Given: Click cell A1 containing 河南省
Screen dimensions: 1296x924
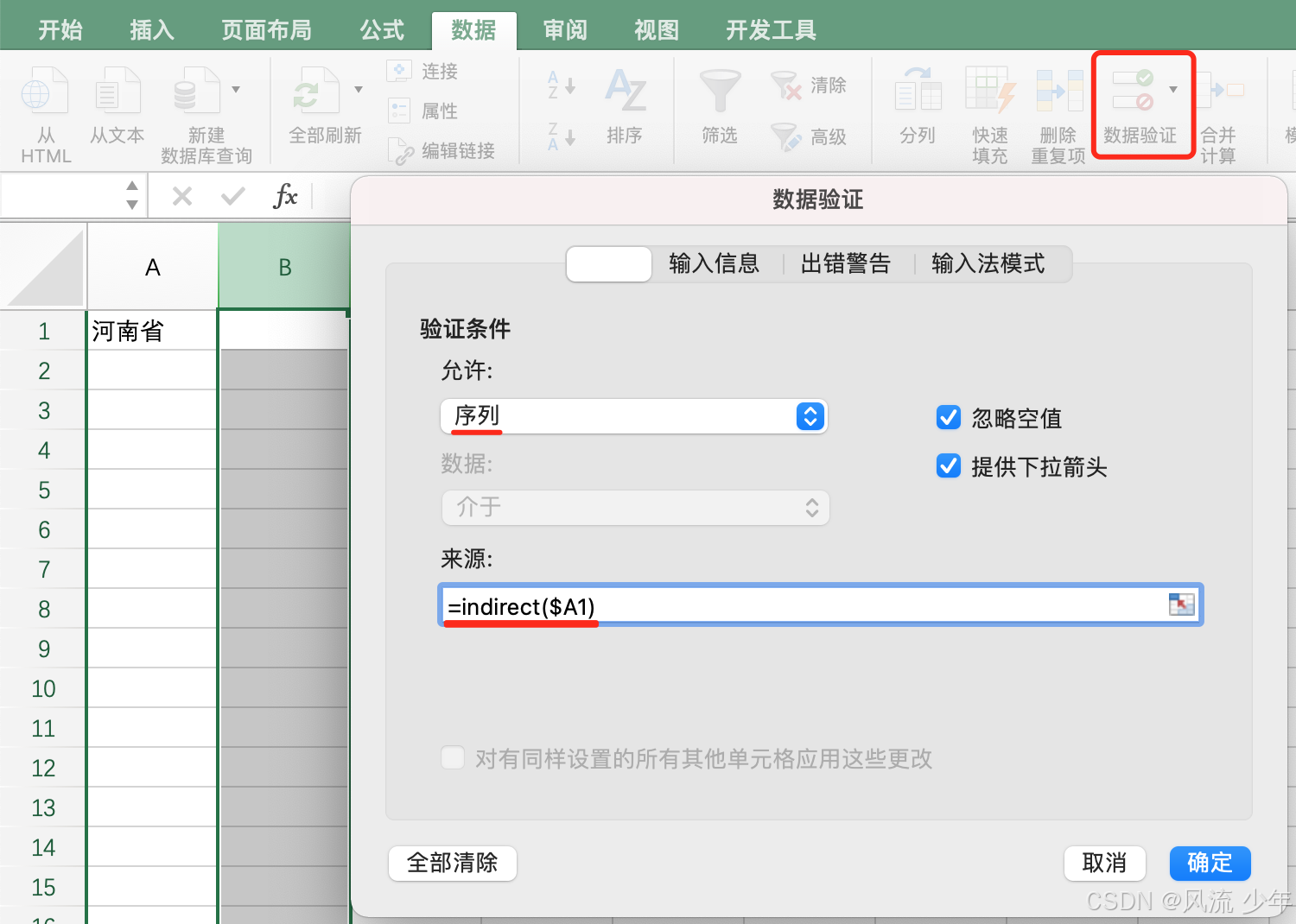Looking at the screenshot, I should (x=152, y=331).
